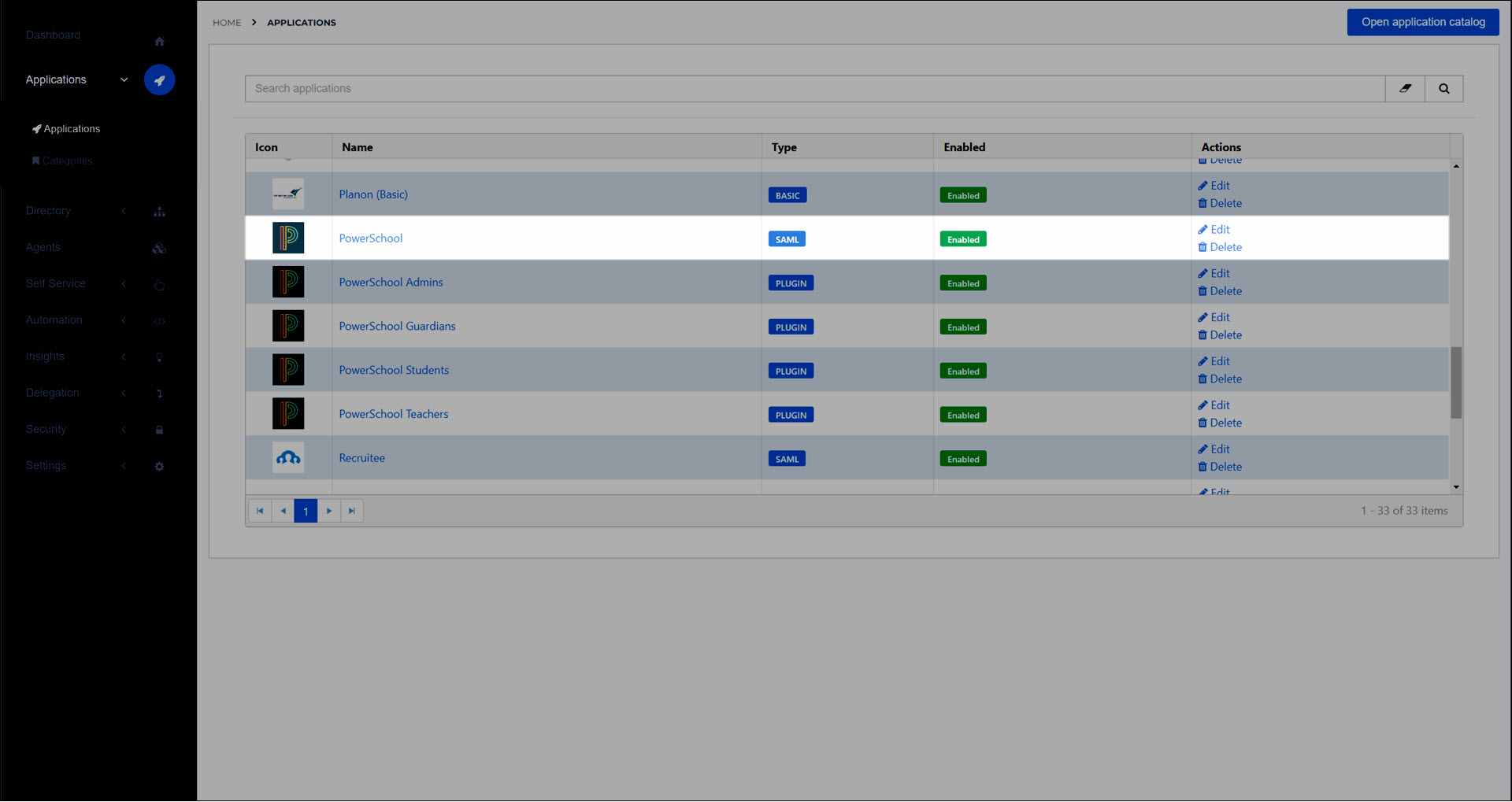This screenshot has height=802, width=1512.
Task: Click the Automation code icon
Action: (x=159, y=321)
